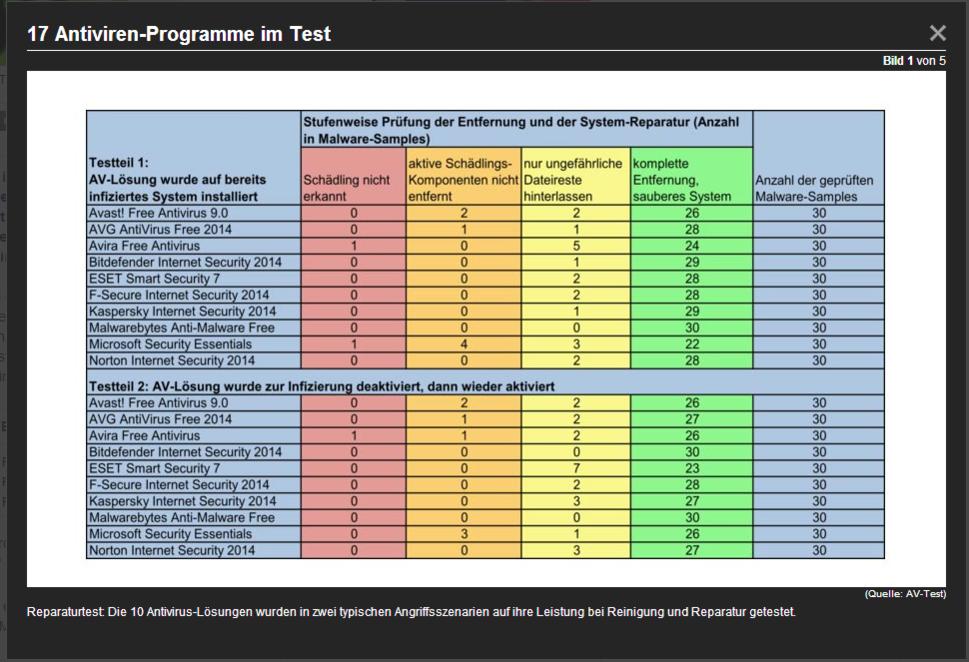Click green value 22 for Microsoft Security Essentials

[692, 344]
